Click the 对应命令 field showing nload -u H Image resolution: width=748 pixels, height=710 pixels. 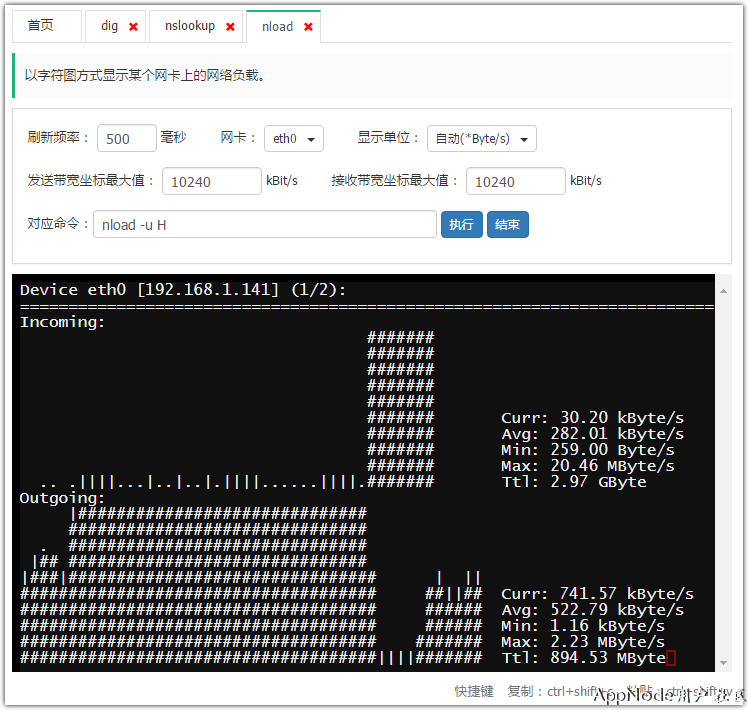265,224
